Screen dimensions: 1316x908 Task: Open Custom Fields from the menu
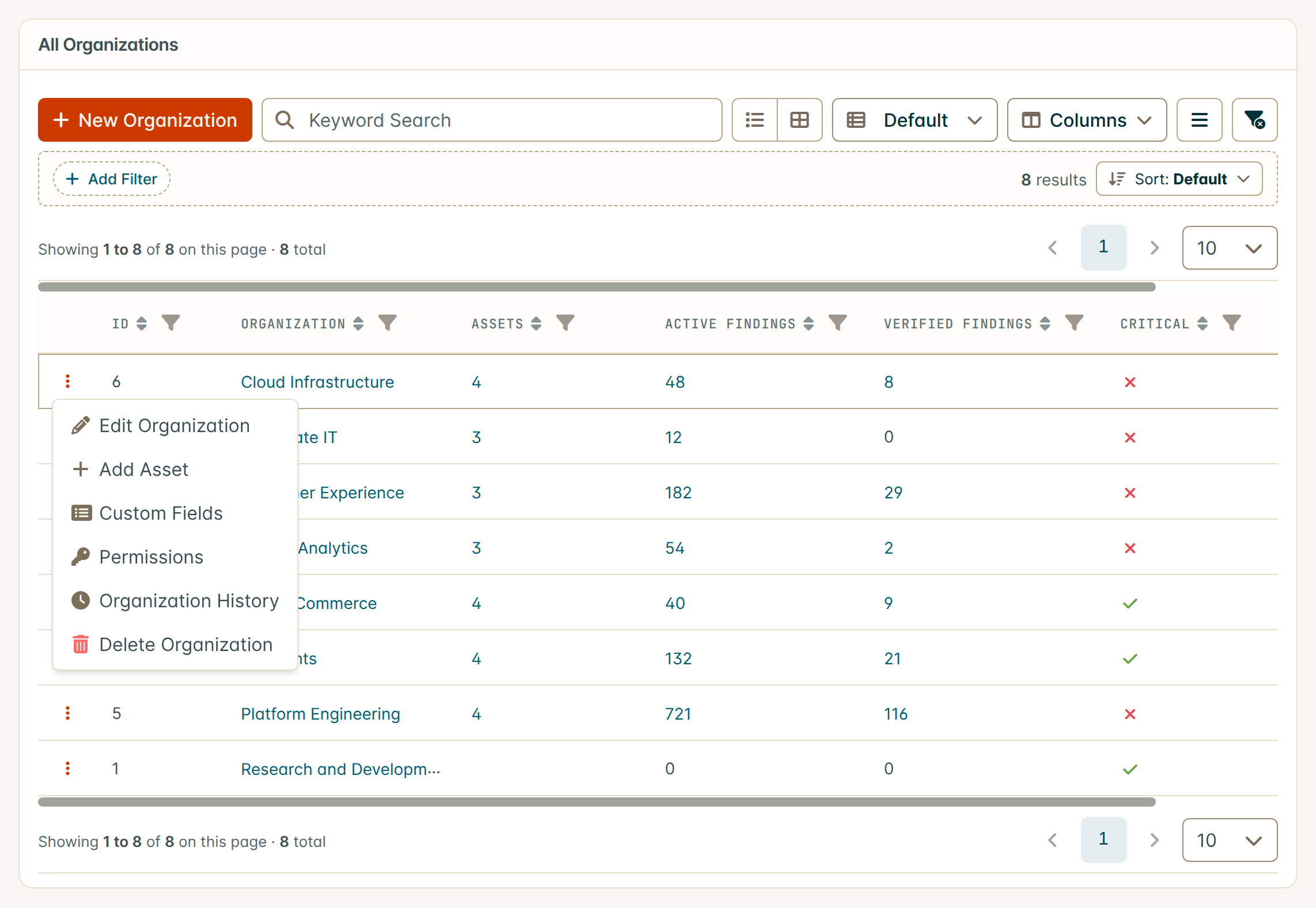coord(175,513)
